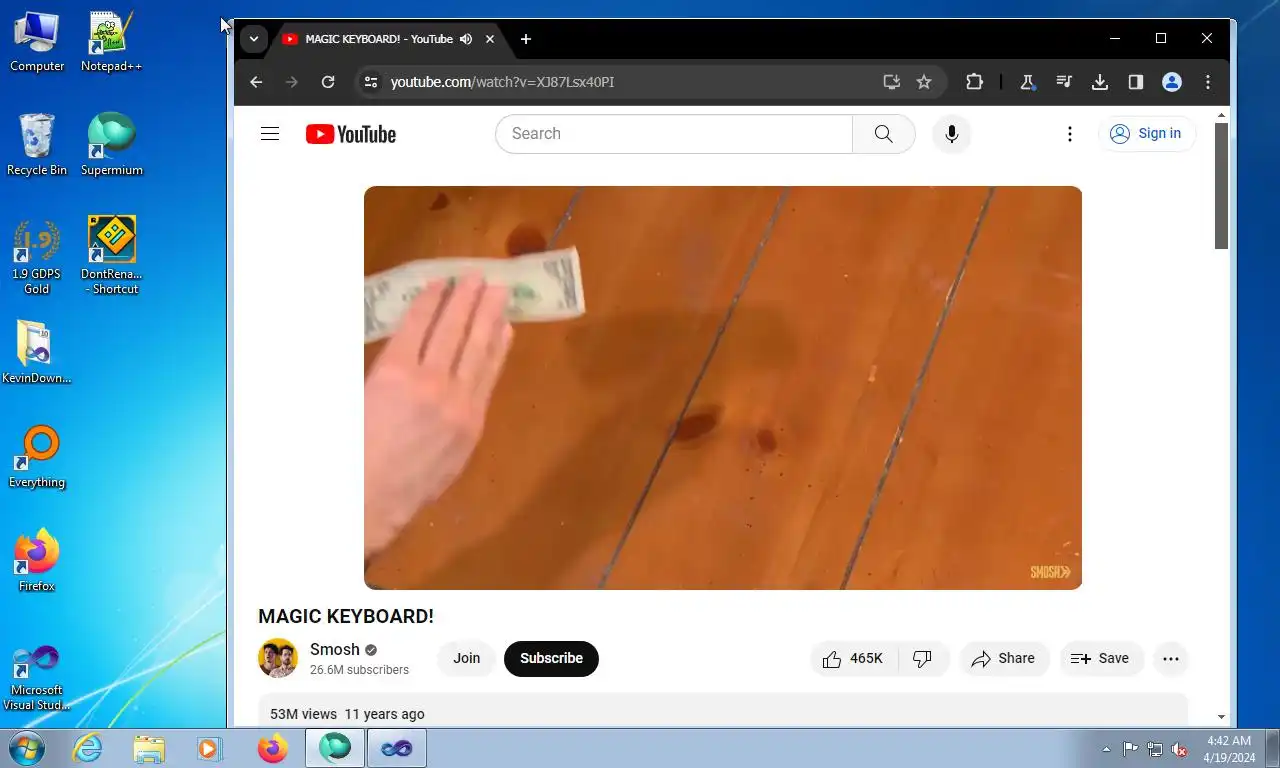This screenshot has width=1280, height=768.
Task: Select the Recycle Bin icon
Action: [37, 145]
